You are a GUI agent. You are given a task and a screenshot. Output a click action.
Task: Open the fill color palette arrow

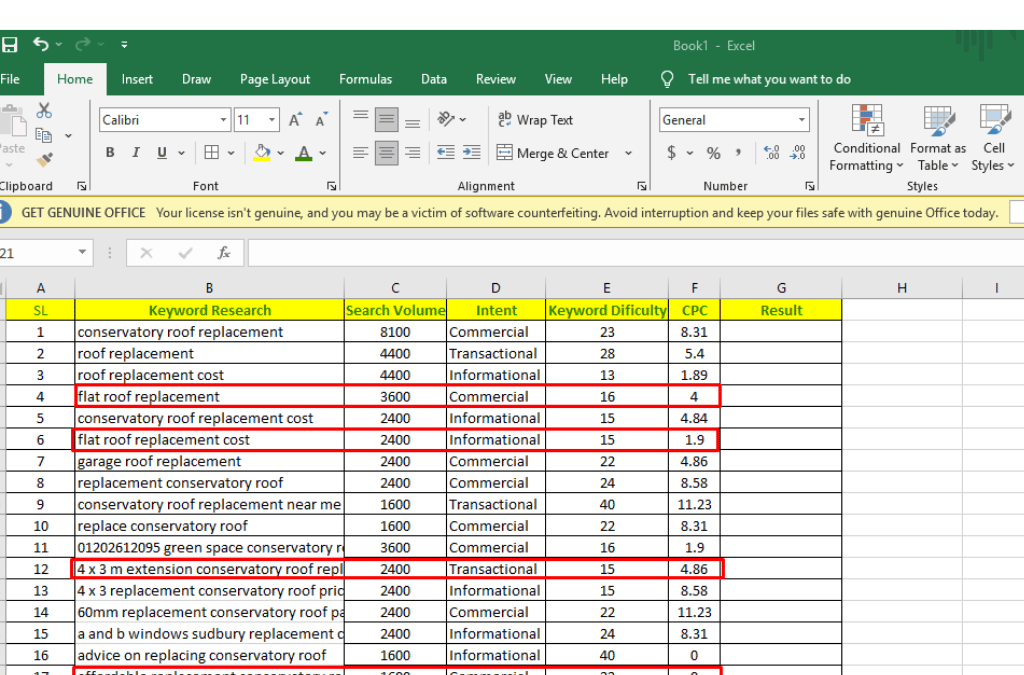click(281, 153)
